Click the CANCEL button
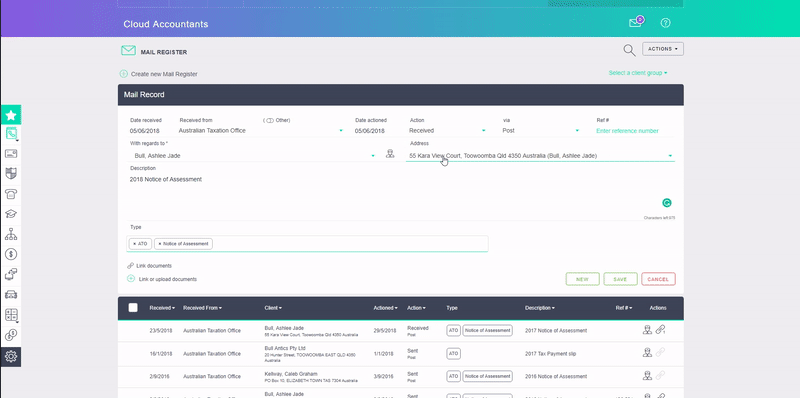The width and height of the screenshot is (800, 398). pyautogui.click(x=658, y=279)
